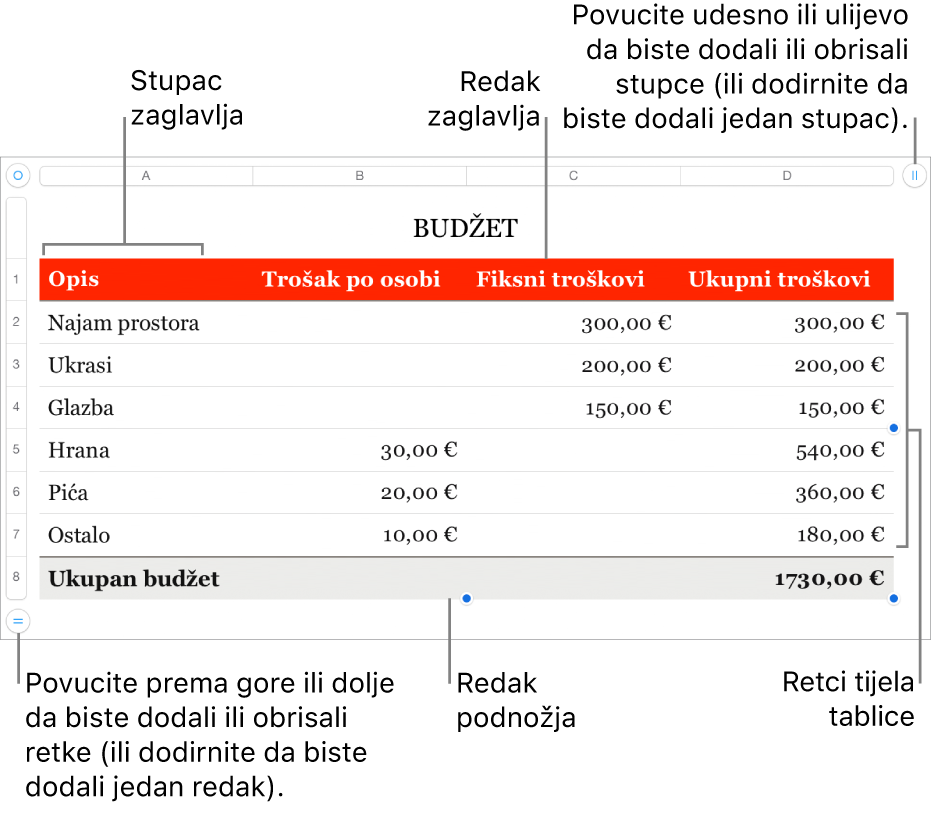This screenshot has width=931, height=814.
Task: Select row 7 number tab
Action: [16, 534]
